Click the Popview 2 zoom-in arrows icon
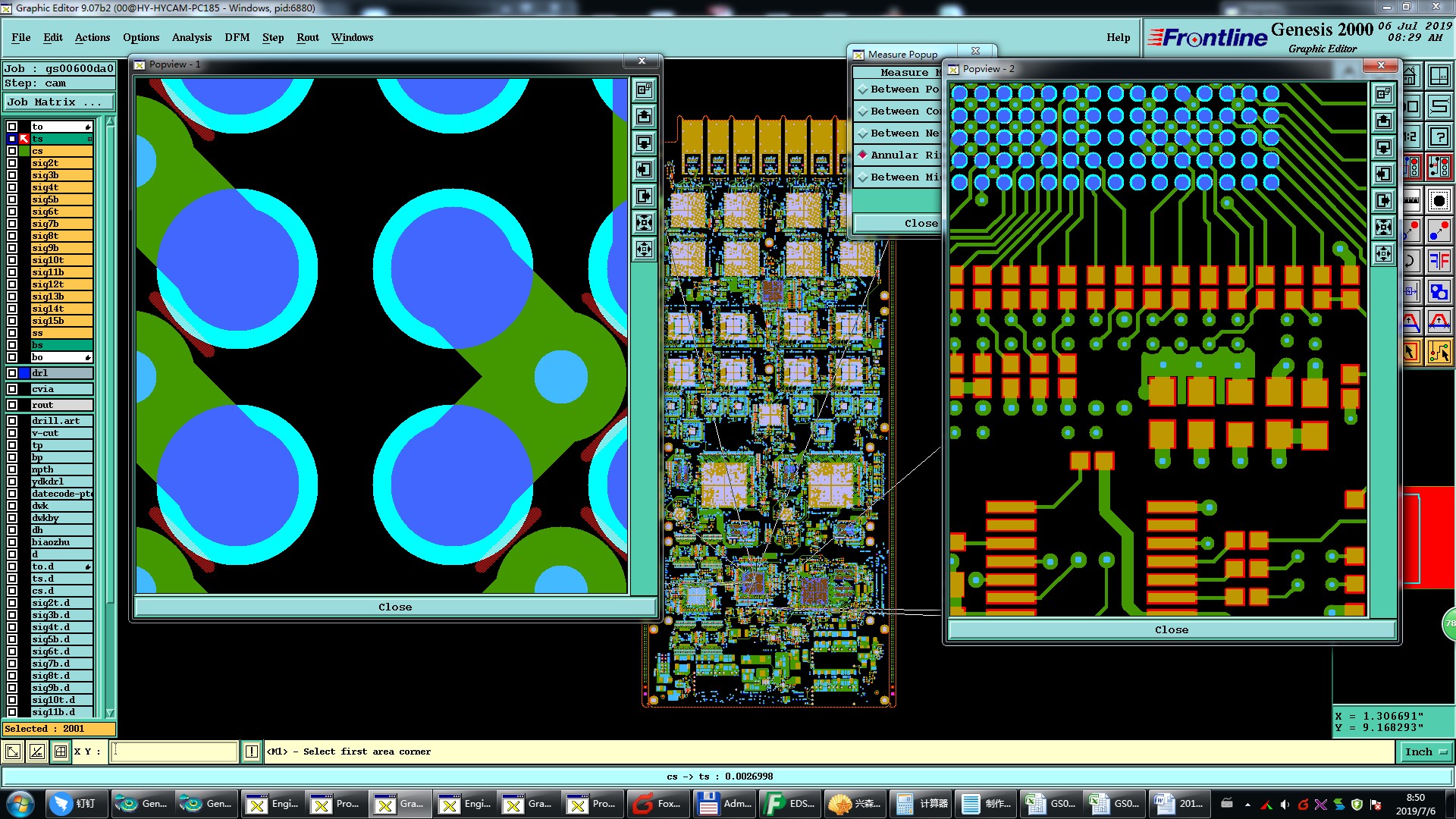This screenshot has width=1456, height=819. click(x=1383, y=227)
